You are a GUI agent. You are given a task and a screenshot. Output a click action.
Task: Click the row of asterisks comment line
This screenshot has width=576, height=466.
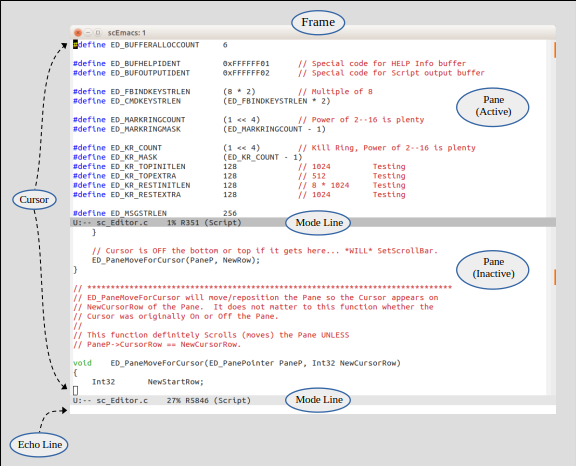[263, 288]
